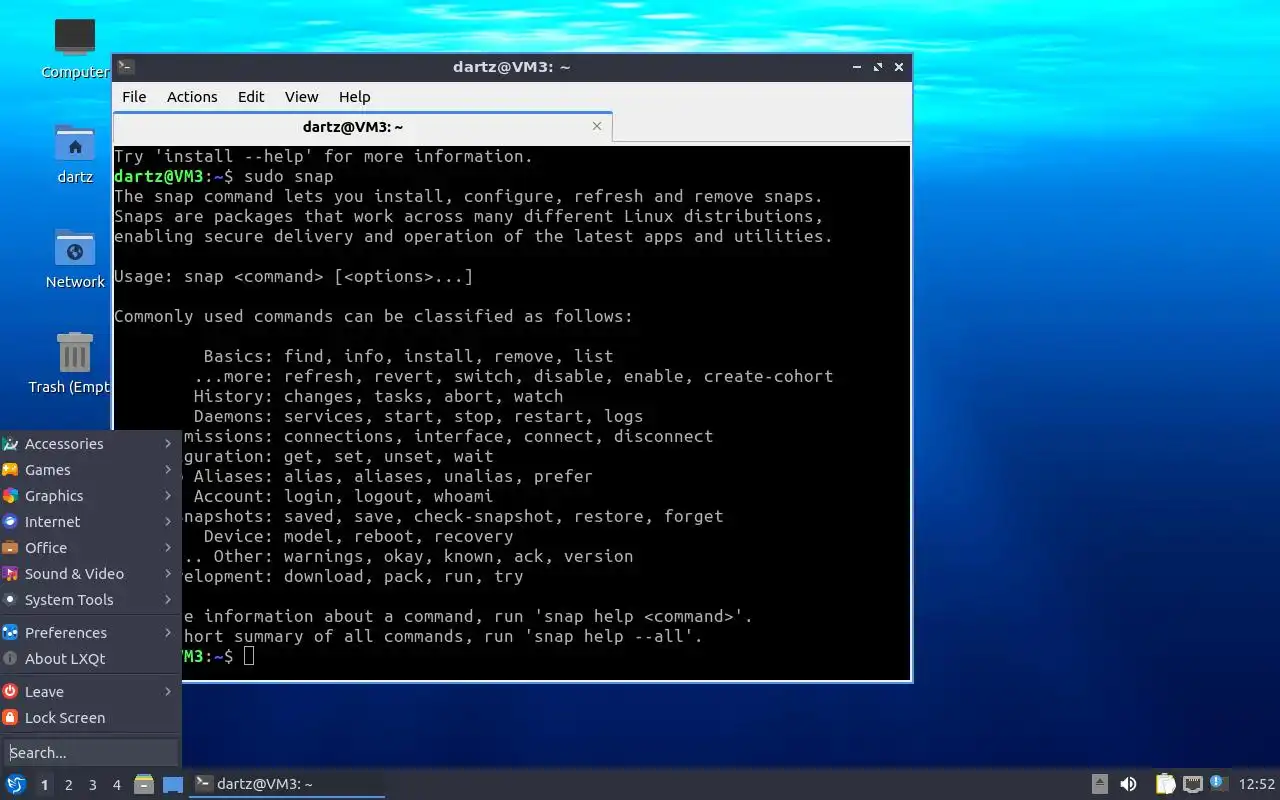Image resolution: width=1280 pixels, height=800 pixels.
Task: Open the Trash desktop icon
Action: [x=75, y=353]
